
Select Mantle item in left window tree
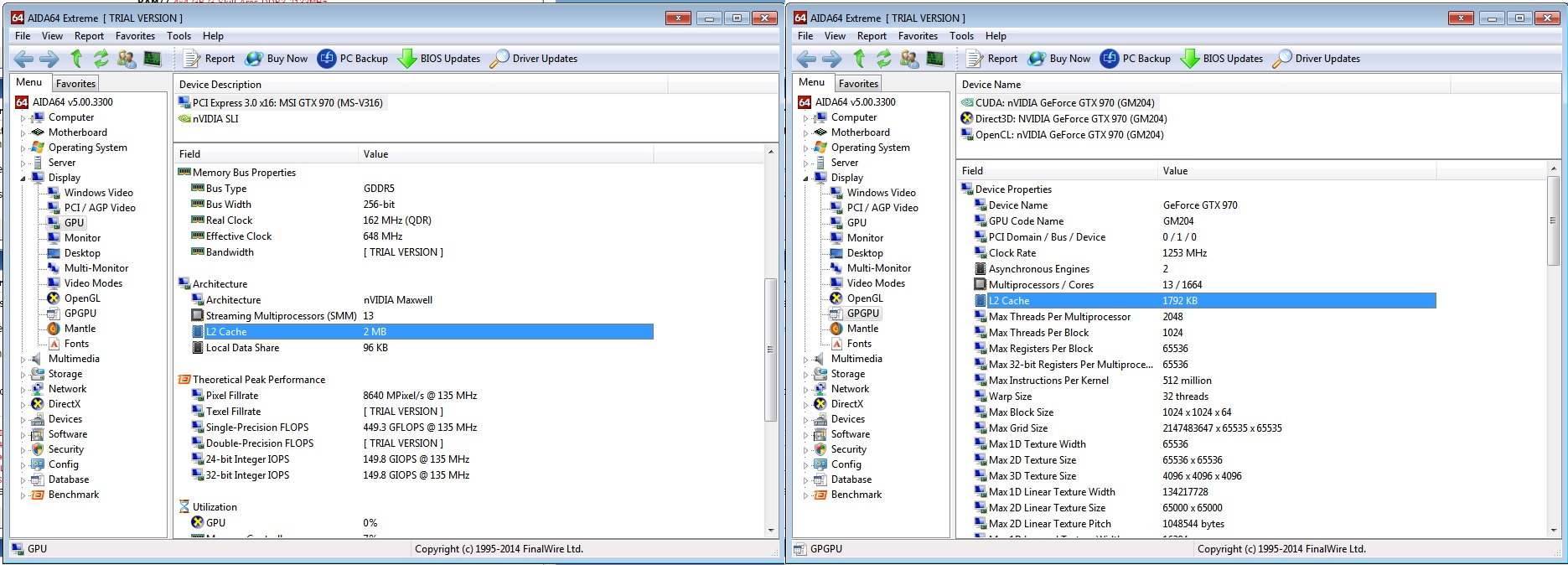click(80, 329)
